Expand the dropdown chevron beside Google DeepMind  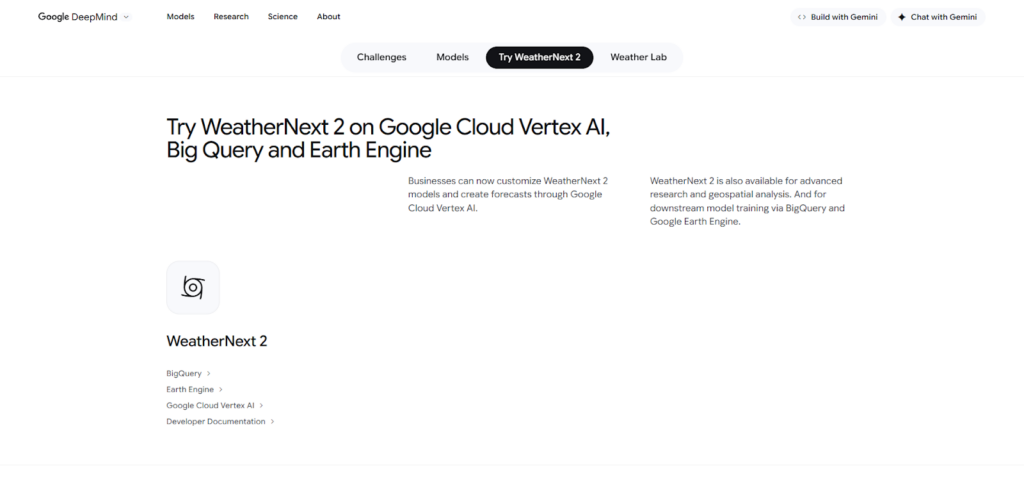pos(126,17)
